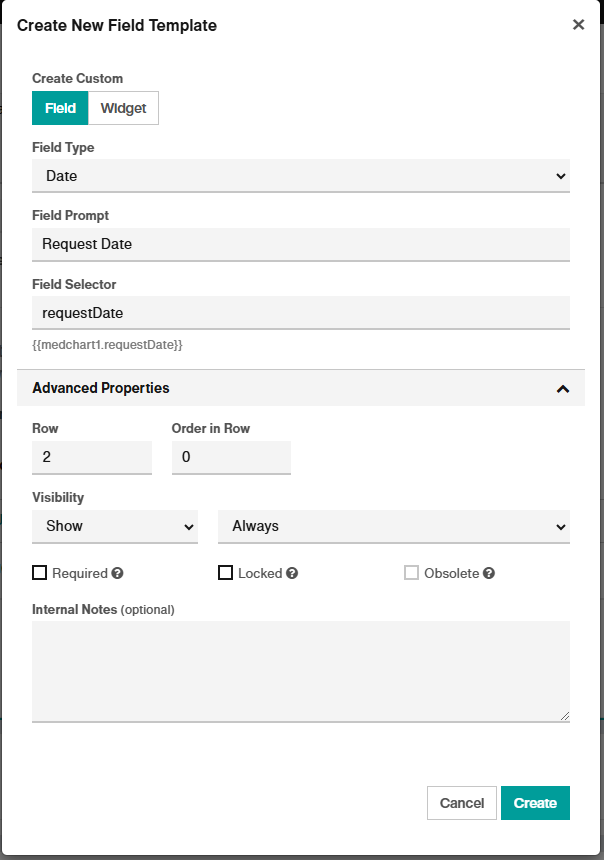Collapse the Advanced Properties section

point(301,388)
